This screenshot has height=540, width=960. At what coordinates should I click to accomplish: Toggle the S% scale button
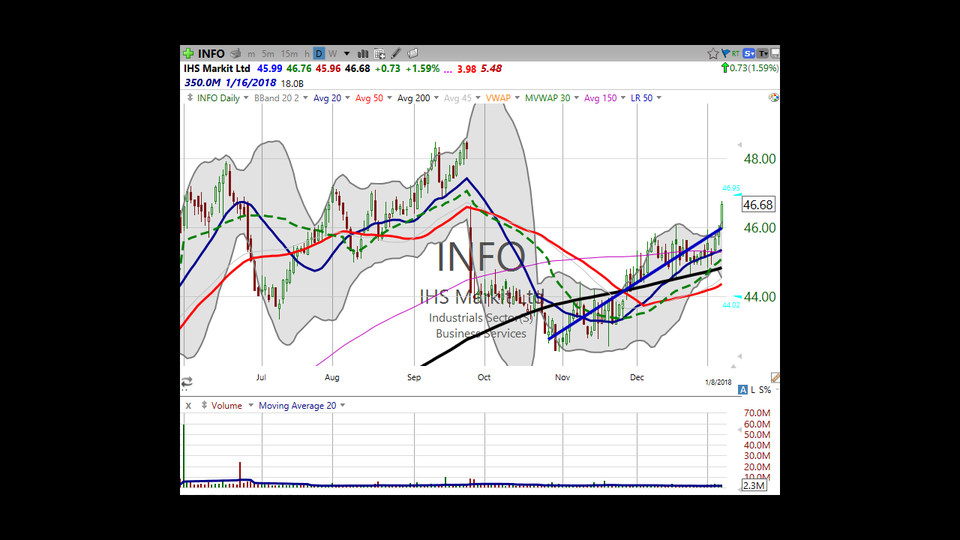click(x=765, y=390)
